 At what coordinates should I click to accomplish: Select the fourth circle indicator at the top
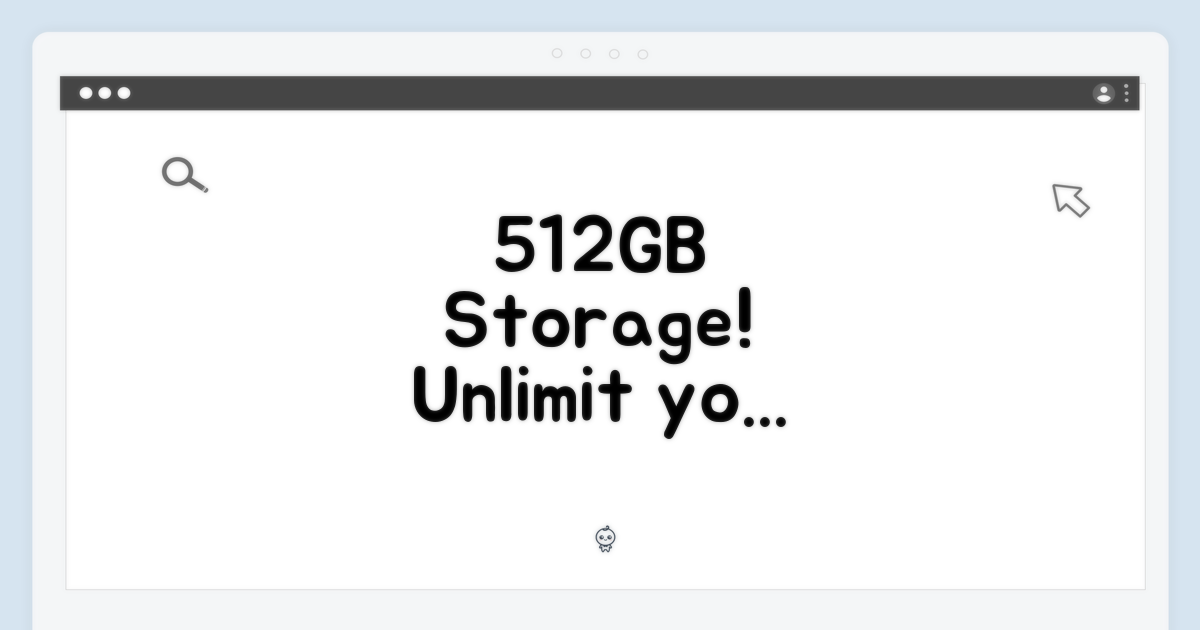coord(643,54)
